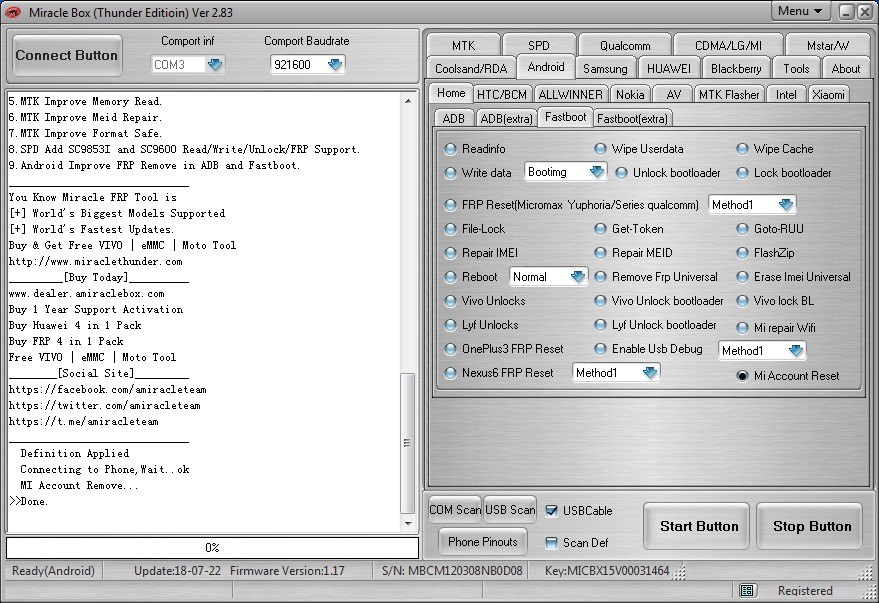
Task: Toggle the Scan Def checkbox
Action: point(552,542)
